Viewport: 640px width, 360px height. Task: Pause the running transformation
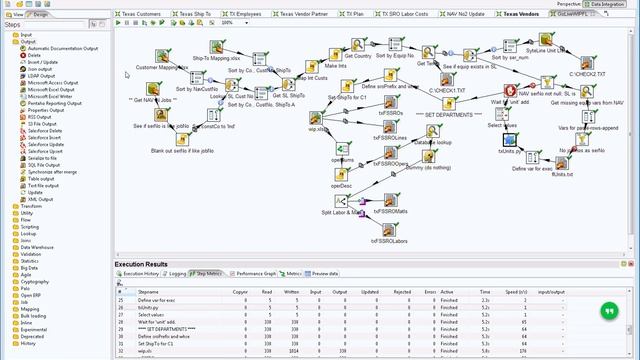pos(127,23)
